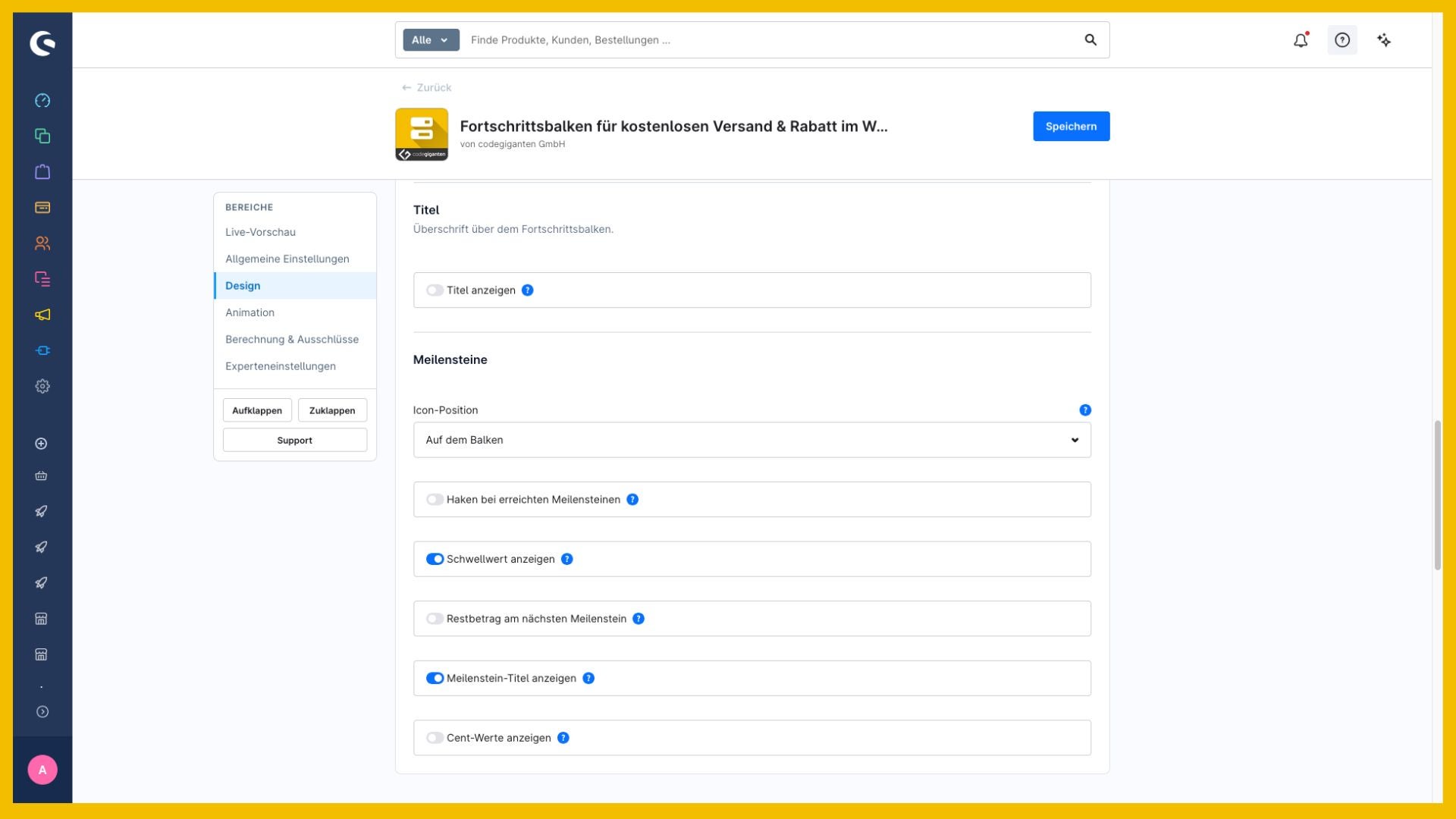Enable the Titel anzeigen toggle

tap(435, 290)
